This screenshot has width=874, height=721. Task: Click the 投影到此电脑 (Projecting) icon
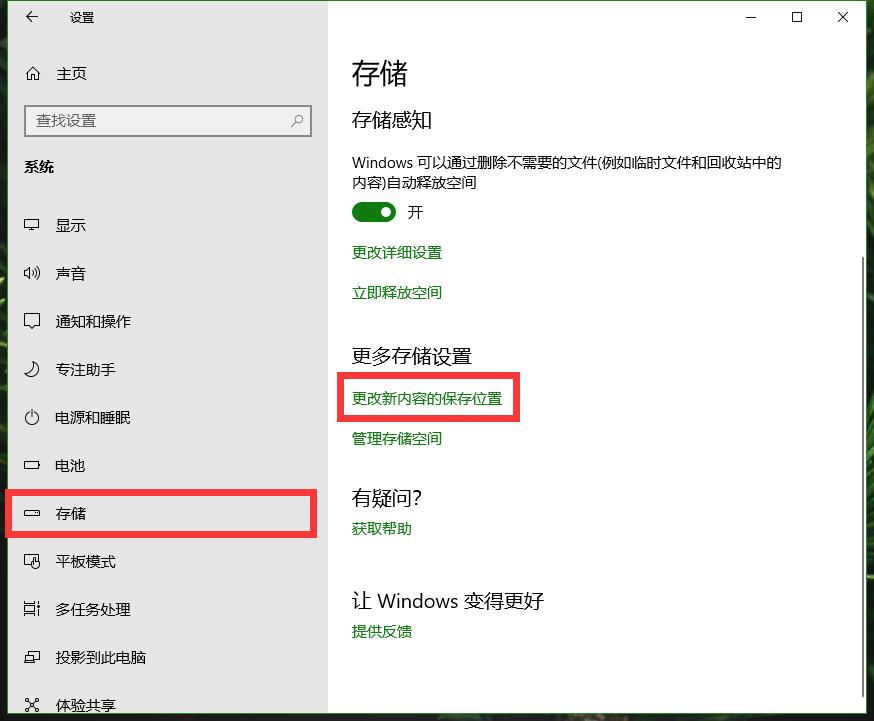pos(32,657)
